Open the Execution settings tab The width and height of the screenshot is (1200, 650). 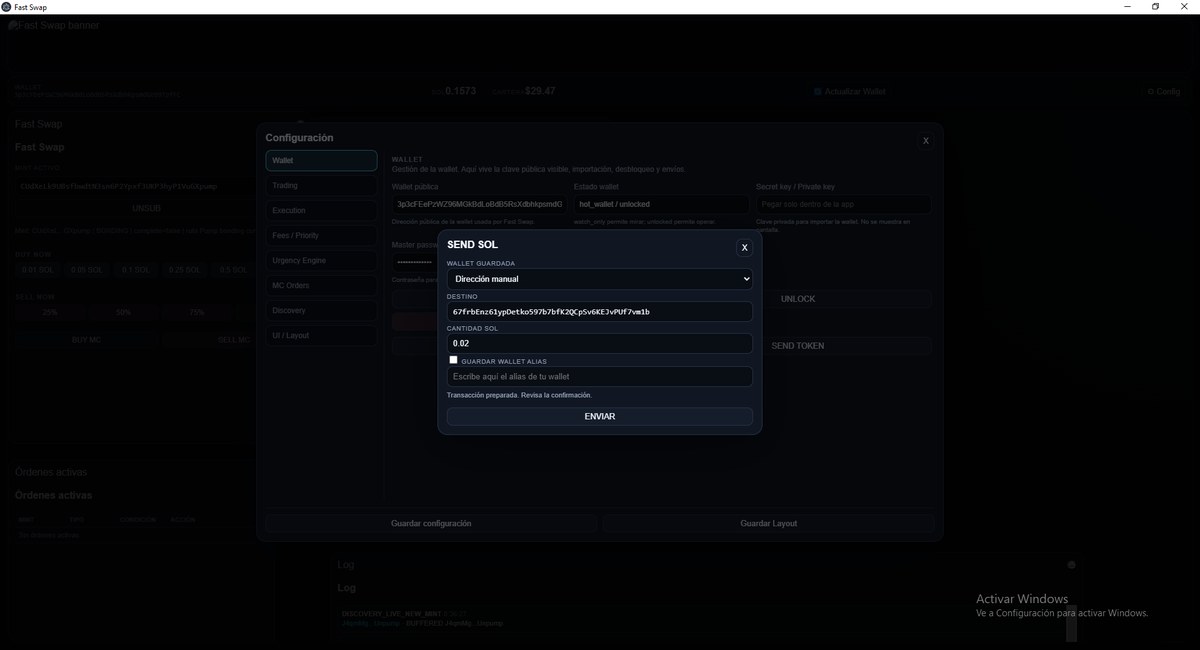click(321, 210)
